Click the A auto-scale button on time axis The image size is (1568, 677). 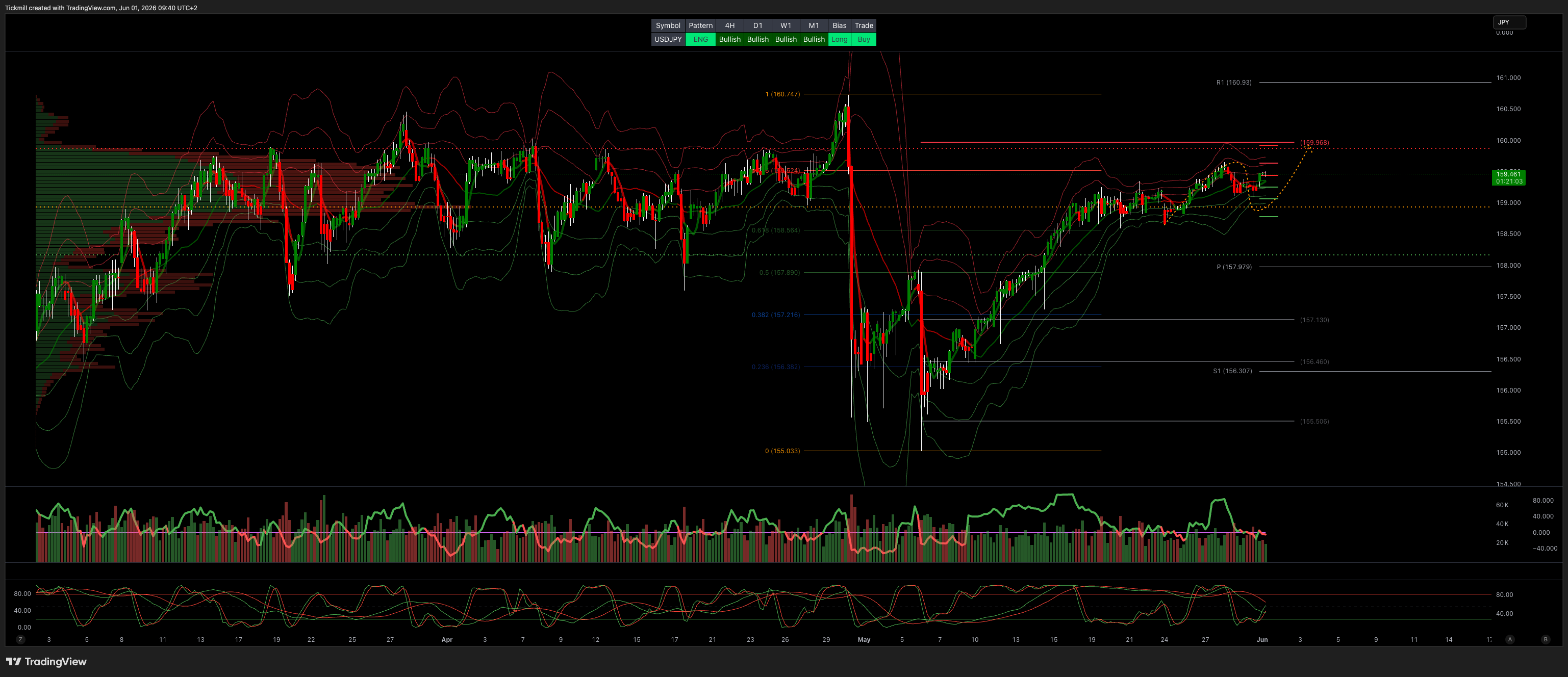pos(1509,639)
